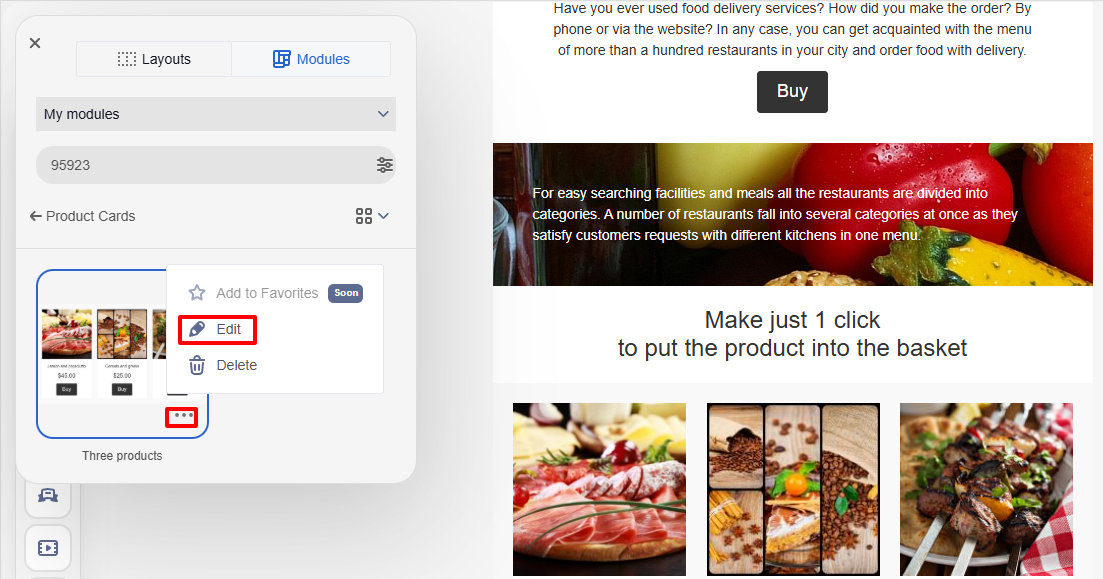Click the Buy button in email

click(792, 91)
